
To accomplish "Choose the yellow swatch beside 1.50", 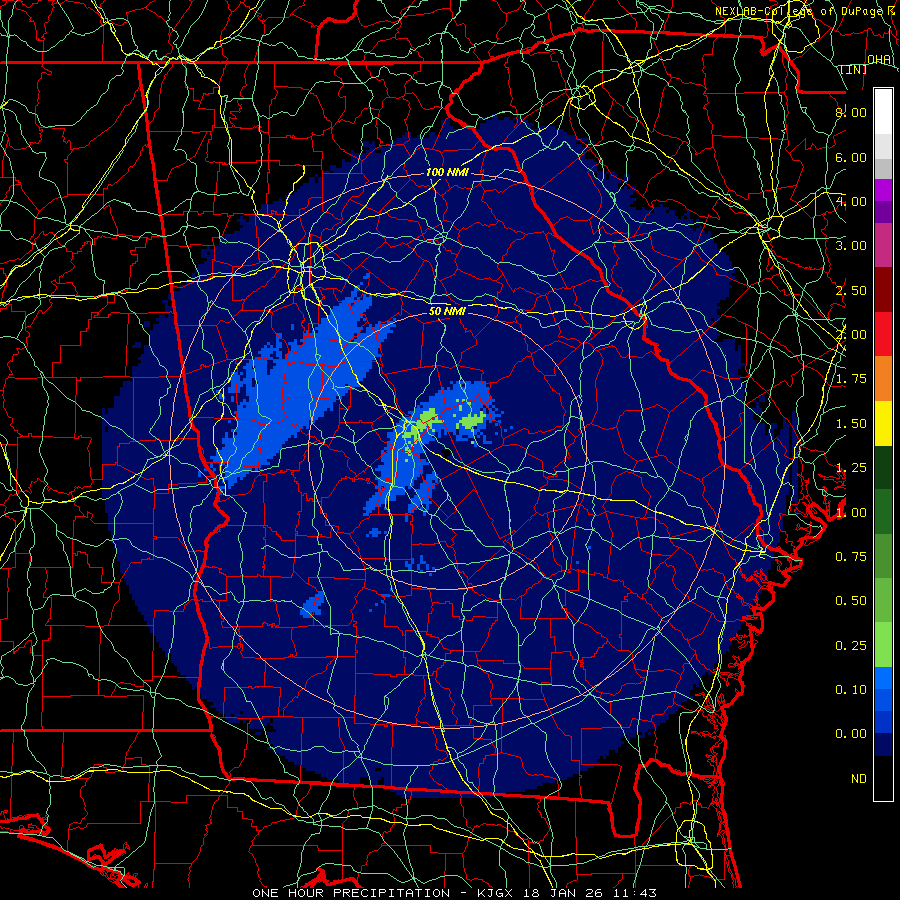I will [x=883, y=423].
